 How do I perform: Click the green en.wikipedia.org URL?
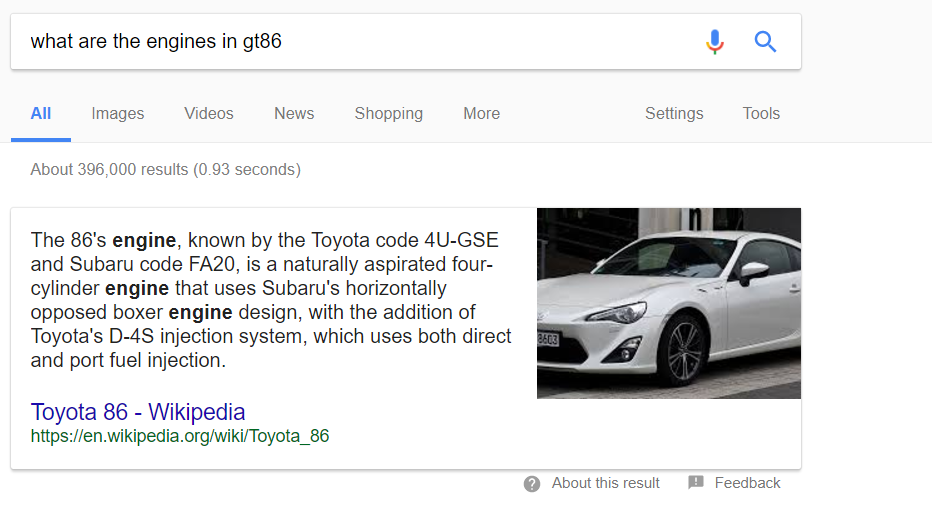(x=180, y=436)
